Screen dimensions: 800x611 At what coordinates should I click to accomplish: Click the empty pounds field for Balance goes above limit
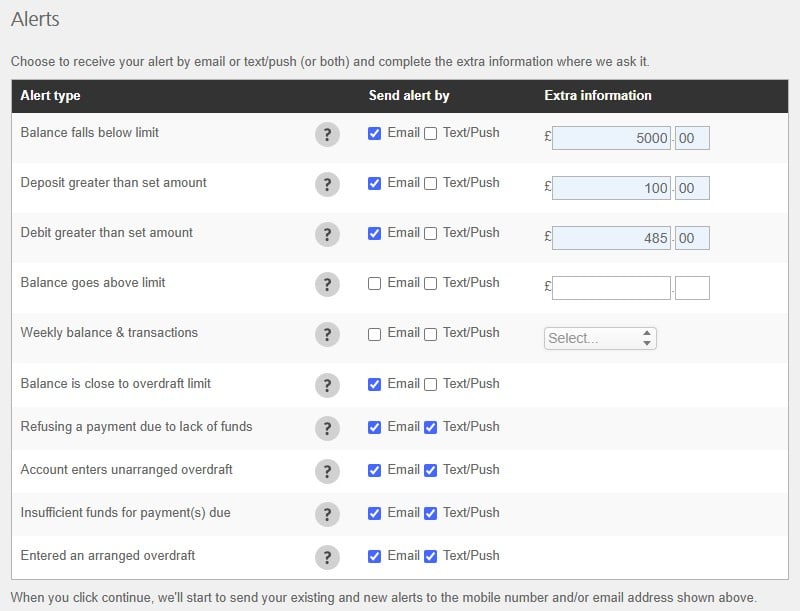(611, 288)
